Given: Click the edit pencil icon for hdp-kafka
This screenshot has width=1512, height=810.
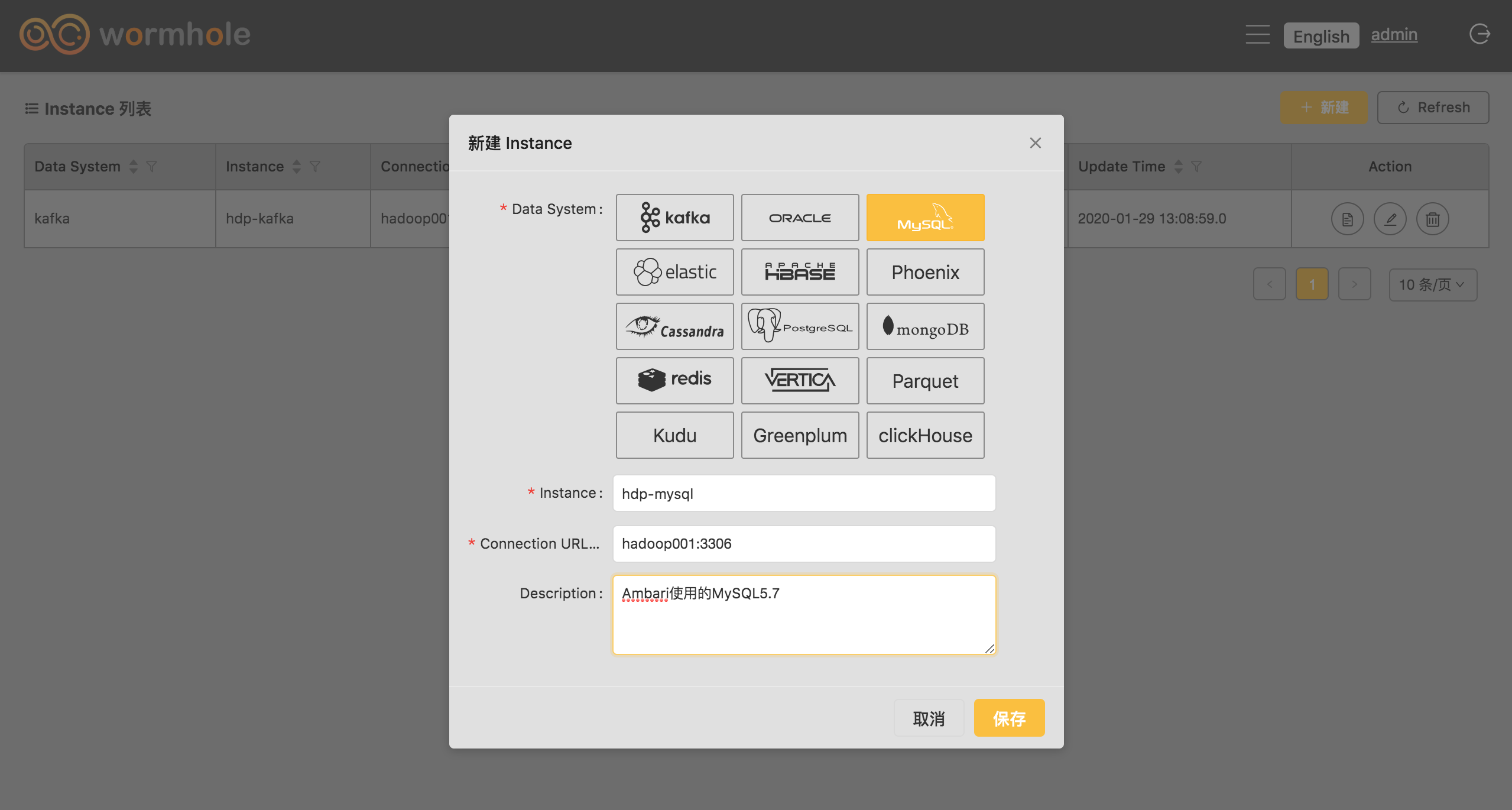Looking at the screenshot, I should pyautogui.click(x=1390, y=219).
